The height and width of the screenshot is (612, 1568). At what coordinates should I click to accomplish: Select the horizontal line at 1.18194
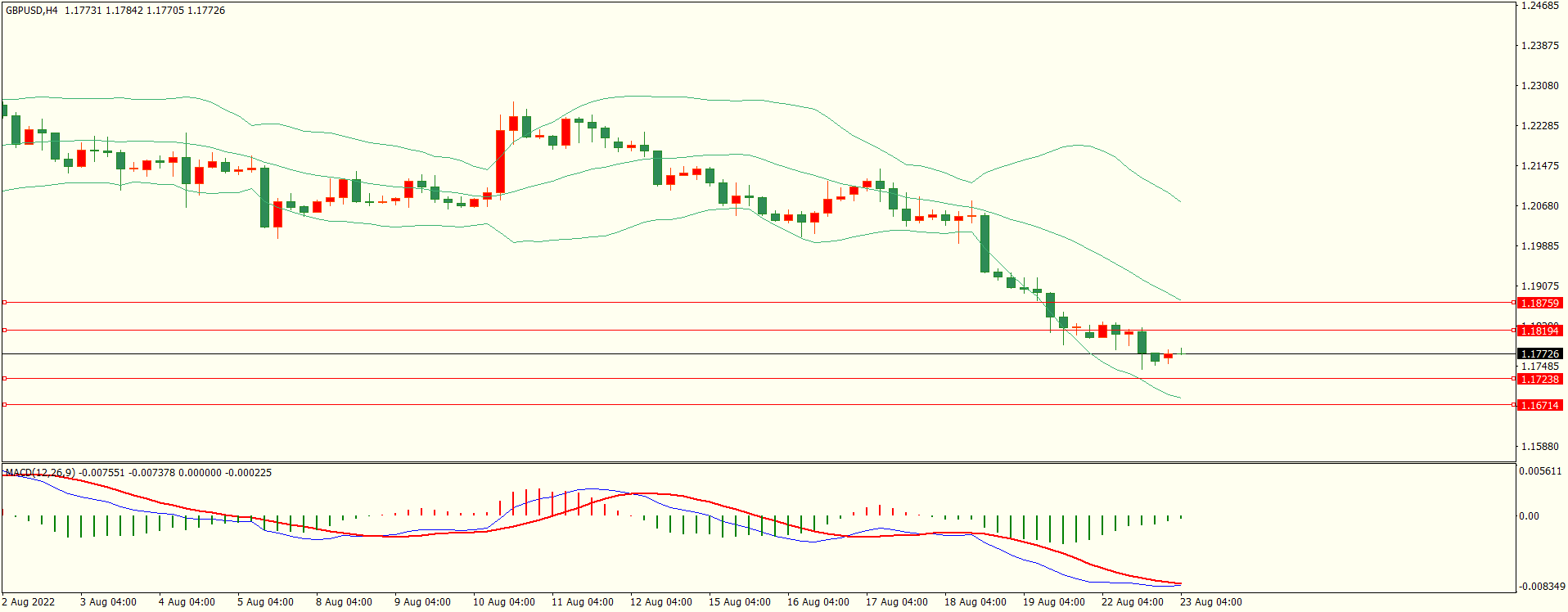[759, 331]
